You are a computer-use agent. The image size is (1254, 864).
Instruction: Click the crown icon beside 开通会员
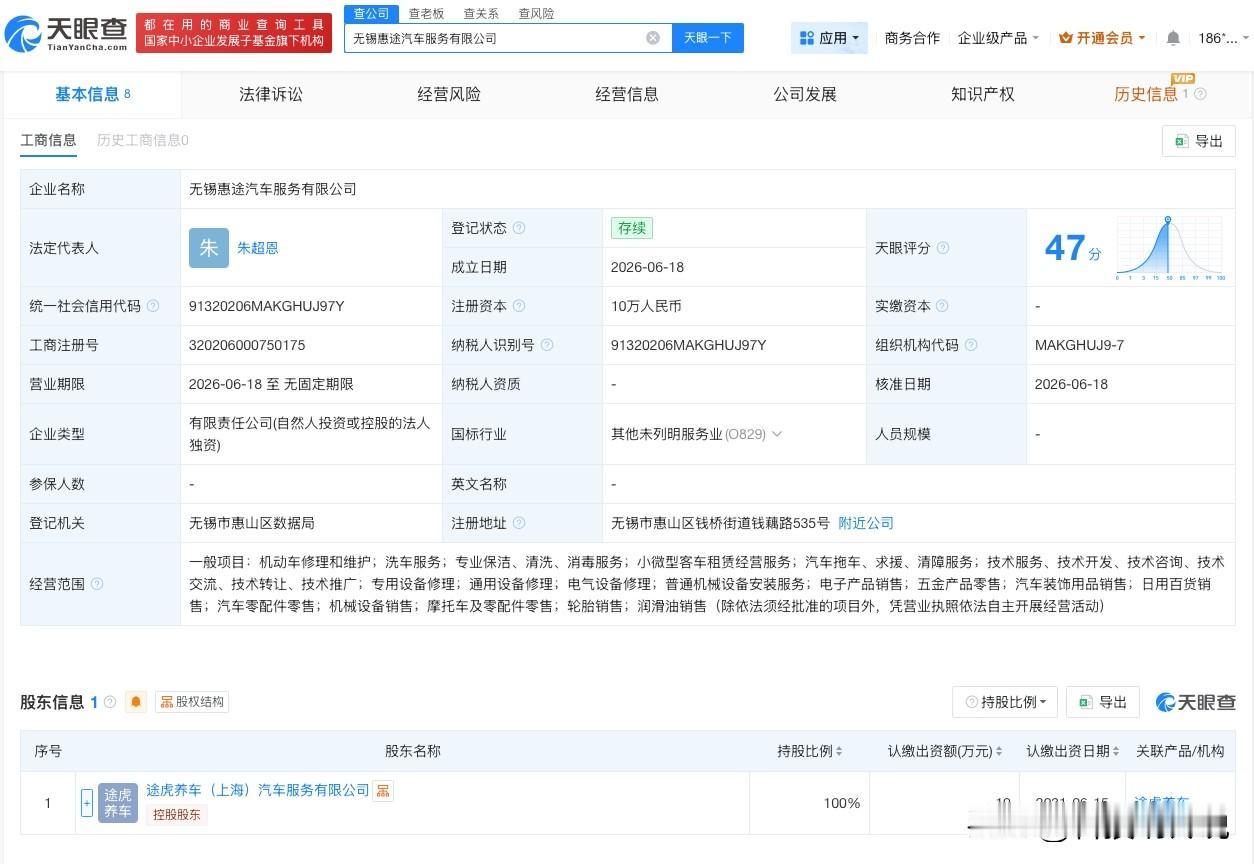coord(1065,38)
